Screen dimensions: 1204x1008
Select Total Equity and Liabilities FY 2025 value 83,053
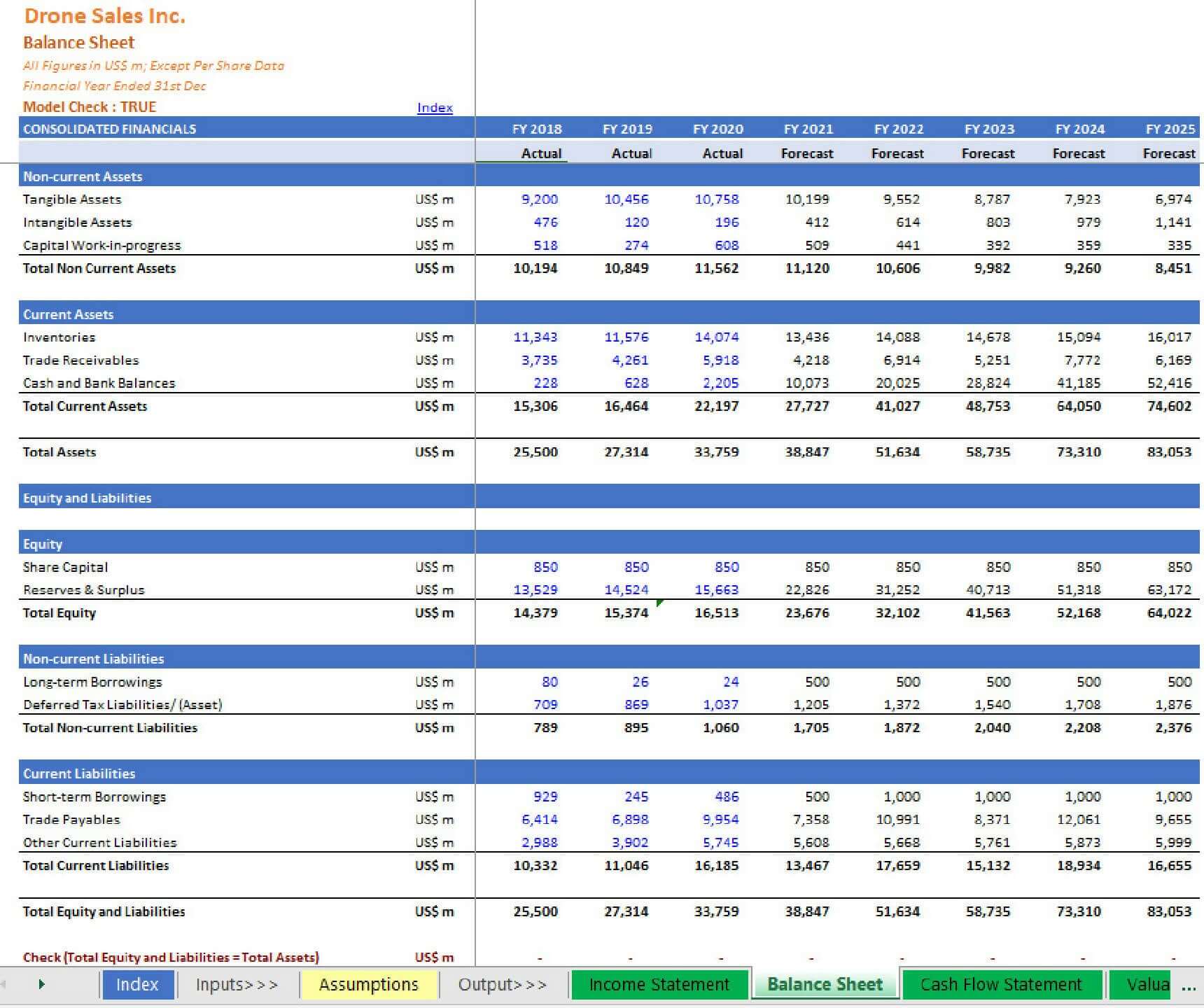tap(1170, 912)
